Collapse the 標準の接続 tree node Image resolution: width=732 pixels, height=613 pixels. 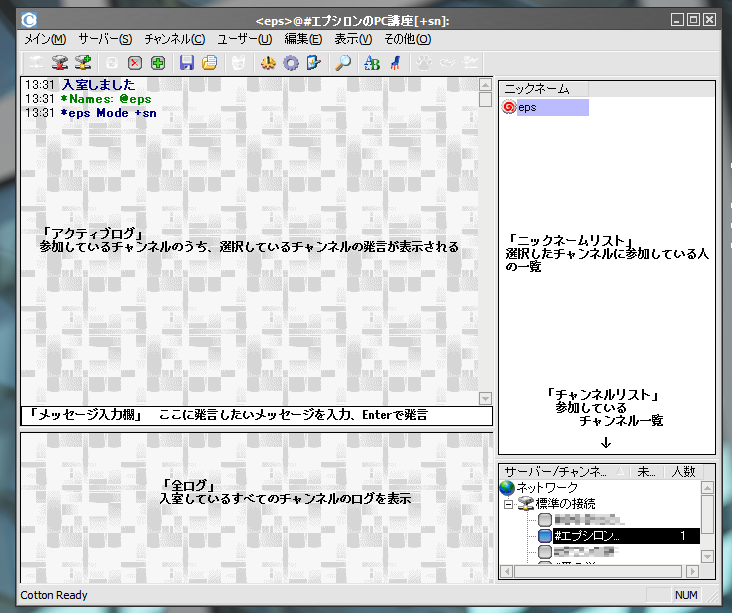507,505
